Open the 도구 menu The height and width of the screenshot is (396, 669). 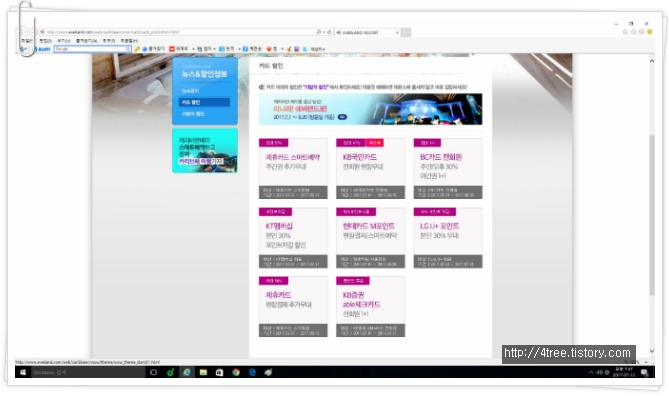[109, 41]
